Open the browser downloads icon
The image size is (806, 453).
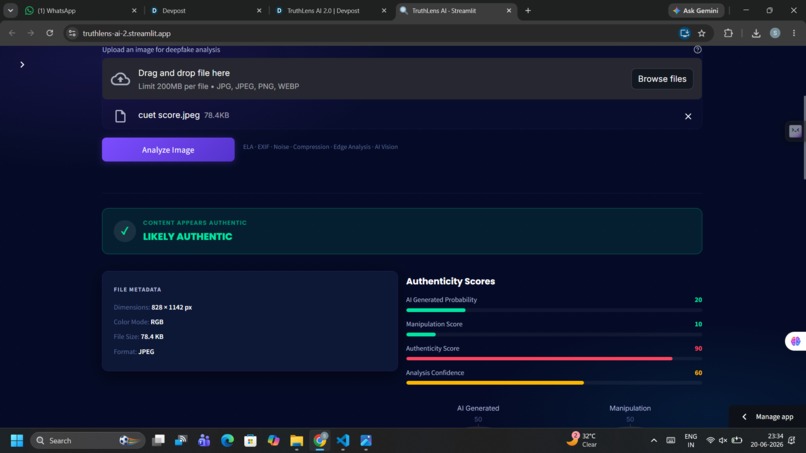(756, 33)
